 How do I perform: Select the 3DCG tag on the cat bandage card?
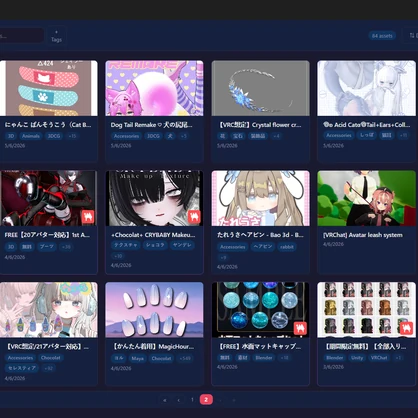click(54, 136)
